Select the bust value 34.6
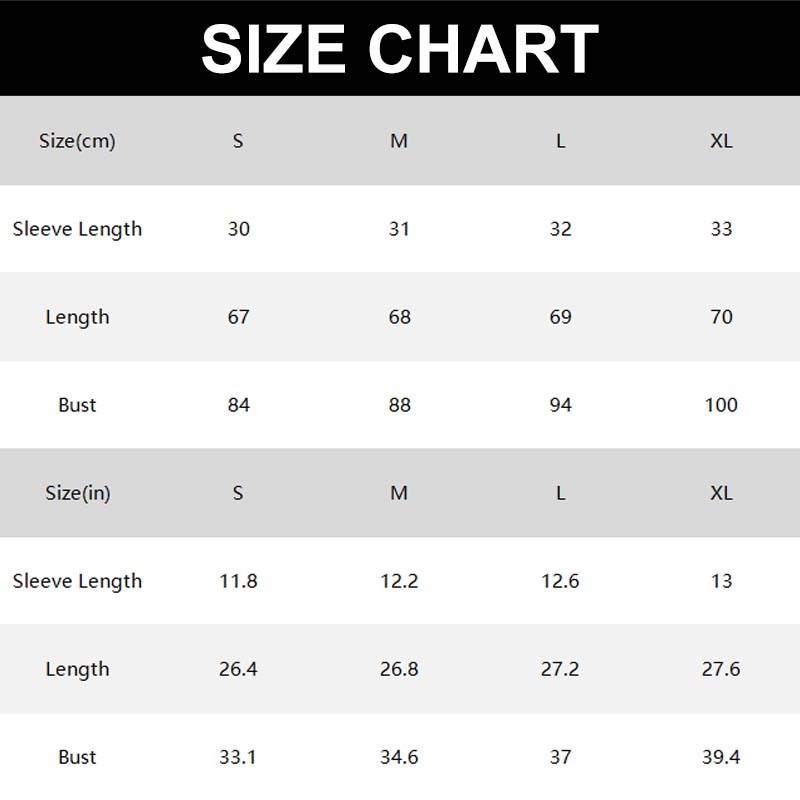The image size is (800, 800). 399,757
